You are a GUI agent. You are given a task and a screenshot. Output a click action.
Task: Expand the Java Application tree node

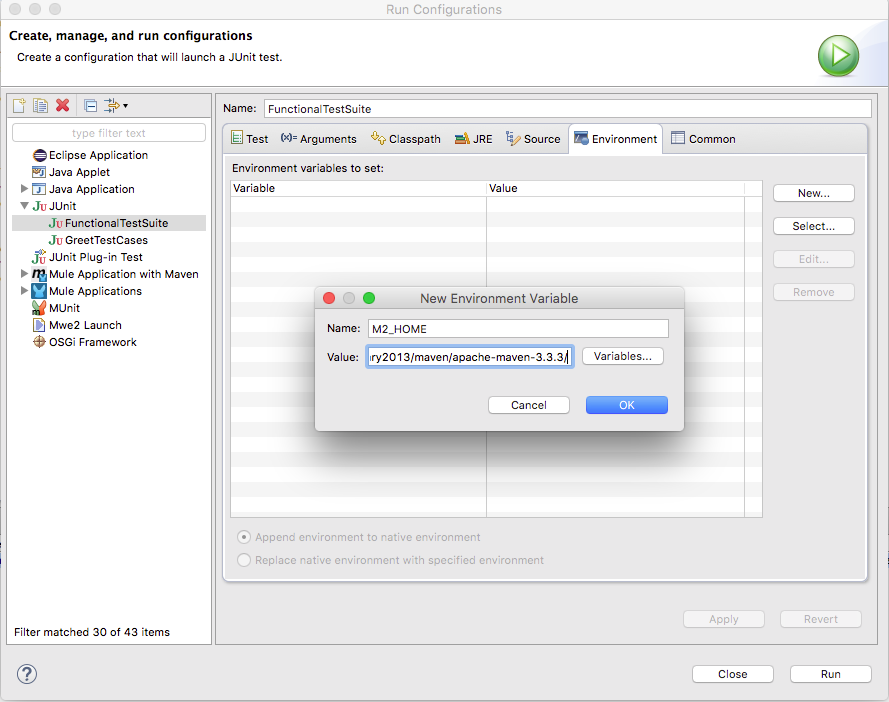pos(24,188)
